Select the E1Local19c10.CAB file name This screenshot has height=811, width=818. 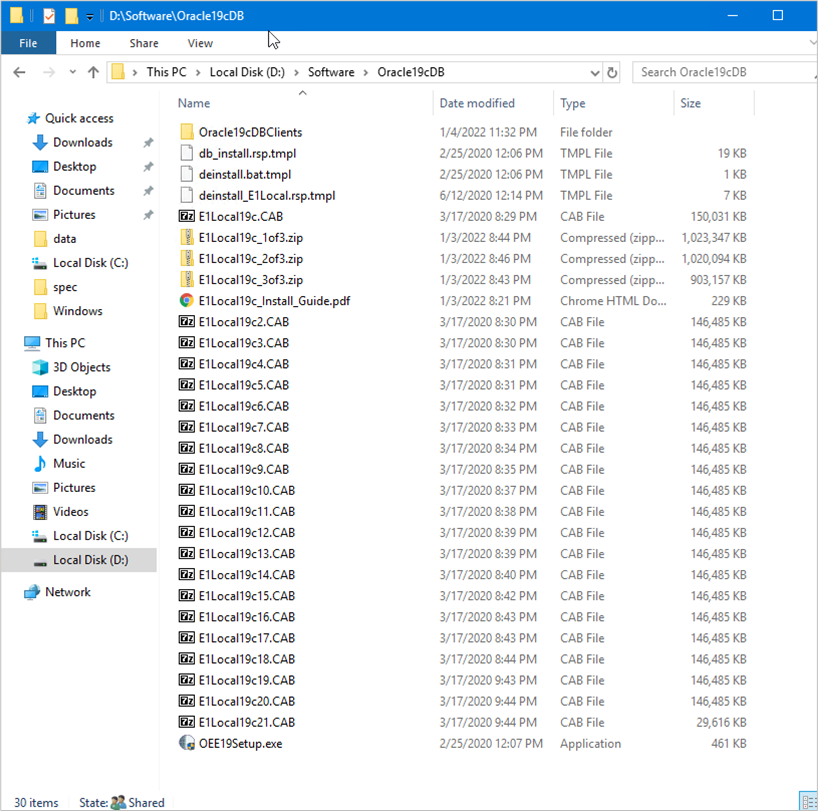(247, 490)
